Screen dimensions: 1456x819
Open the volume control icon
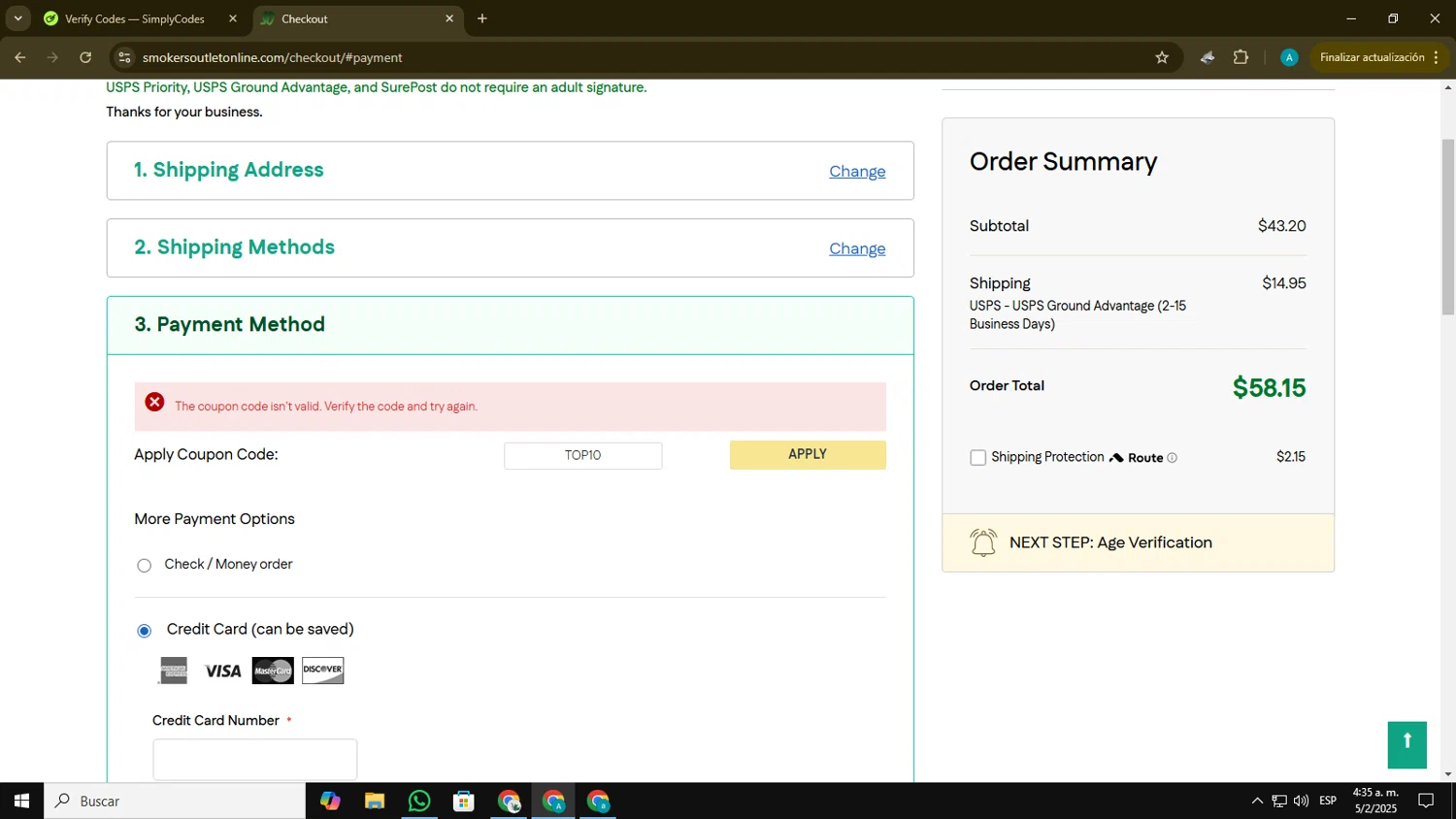1301,801
